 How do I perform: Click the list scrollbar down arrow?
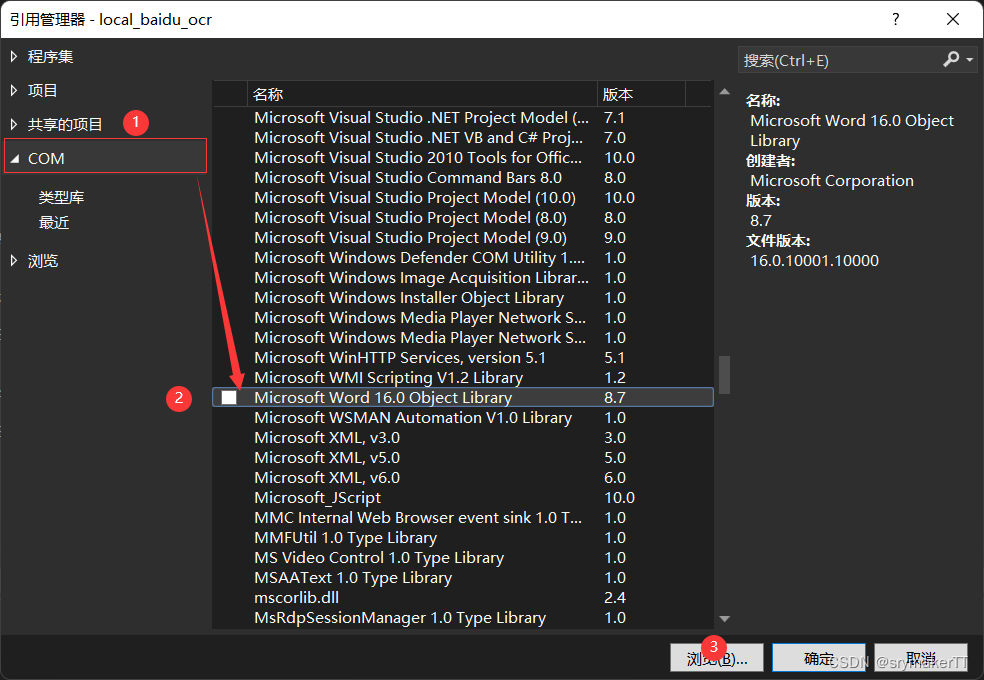(724, 619)
